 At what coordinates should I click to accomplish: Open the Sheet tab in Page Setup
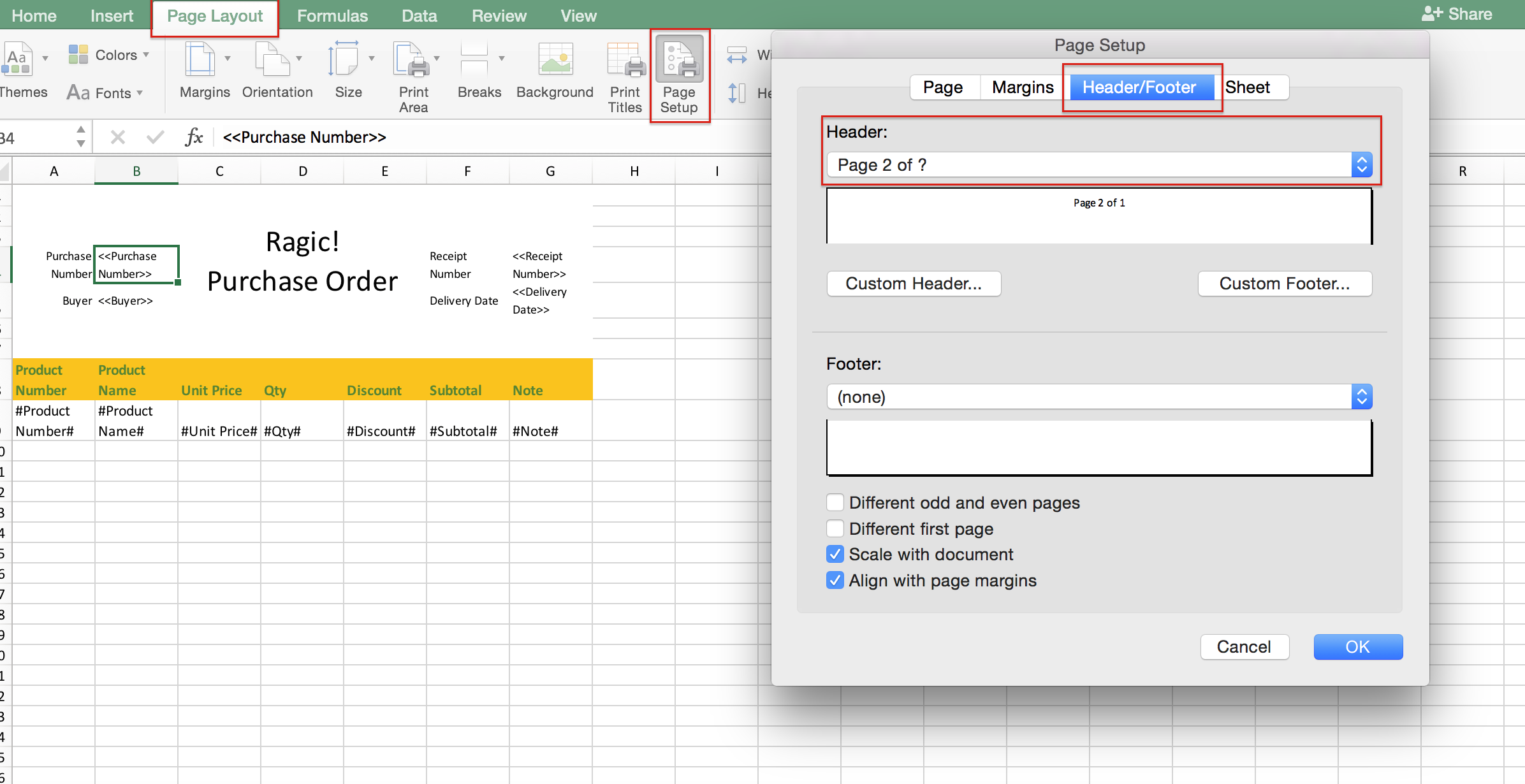coord(1248,87)
